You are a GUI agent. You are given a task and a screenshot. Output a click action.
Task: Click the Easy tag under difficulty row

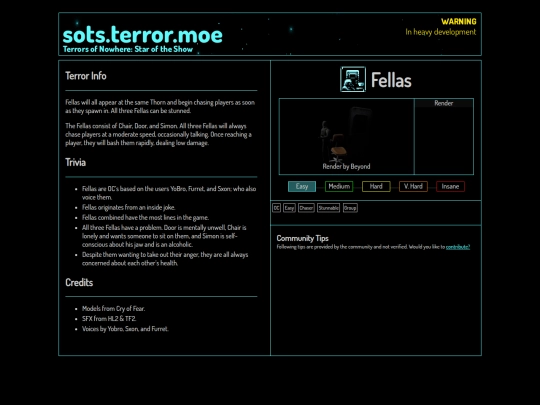(289, 208)
